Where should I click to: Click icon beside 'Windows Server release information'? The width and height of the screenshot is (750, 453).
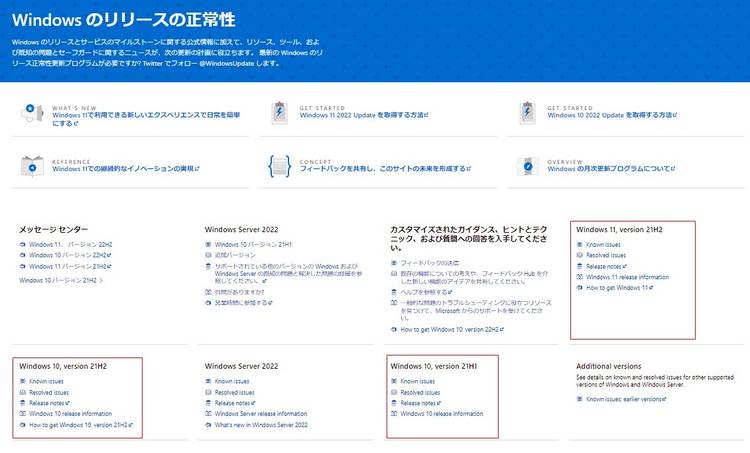tap(208, 414)
